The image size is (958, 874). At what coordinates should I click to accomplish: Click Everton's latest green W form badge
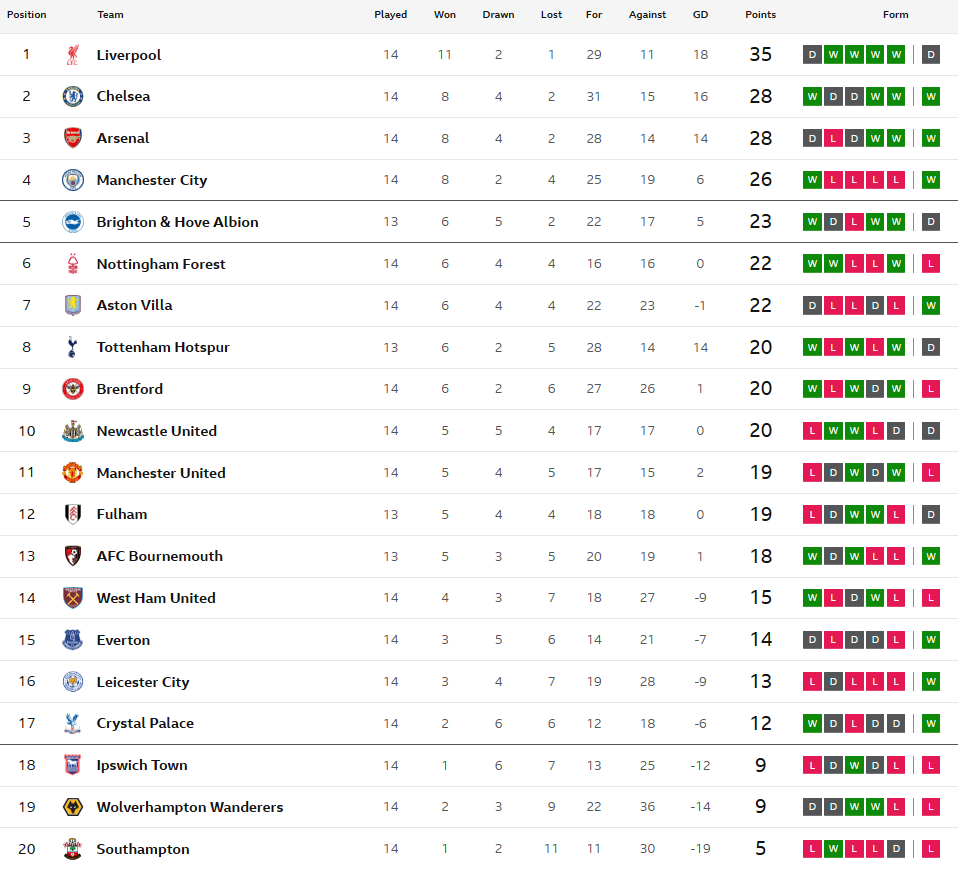click(931, 639)
